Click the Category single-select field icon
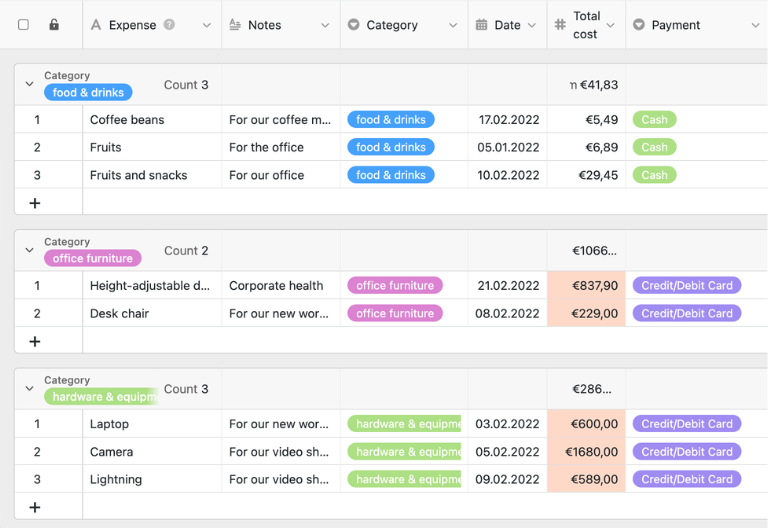Viewport: 768px width, 528px height. pyautogui.click(x=353, y=25)
